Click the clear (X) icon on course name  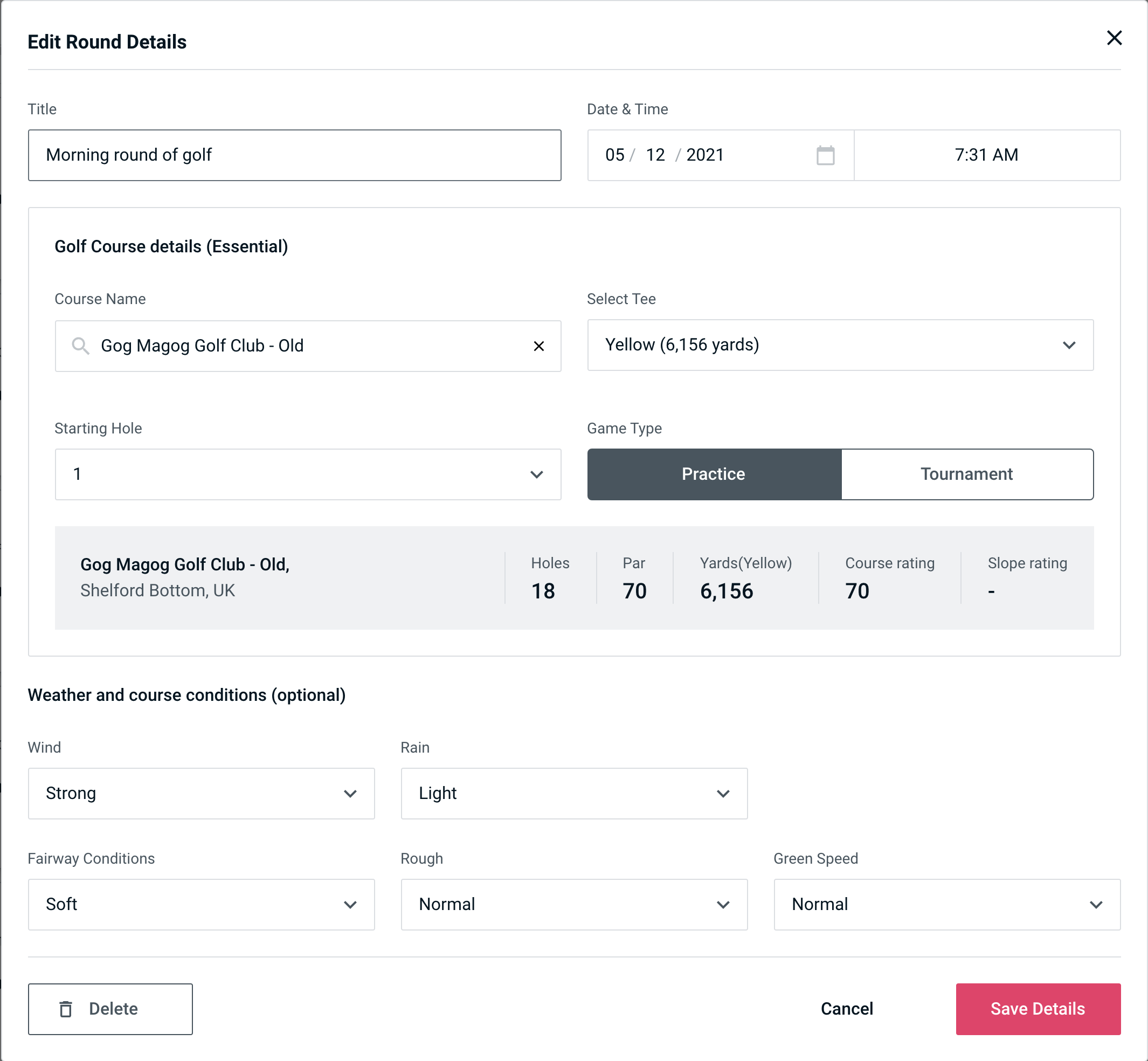[539, 345]
